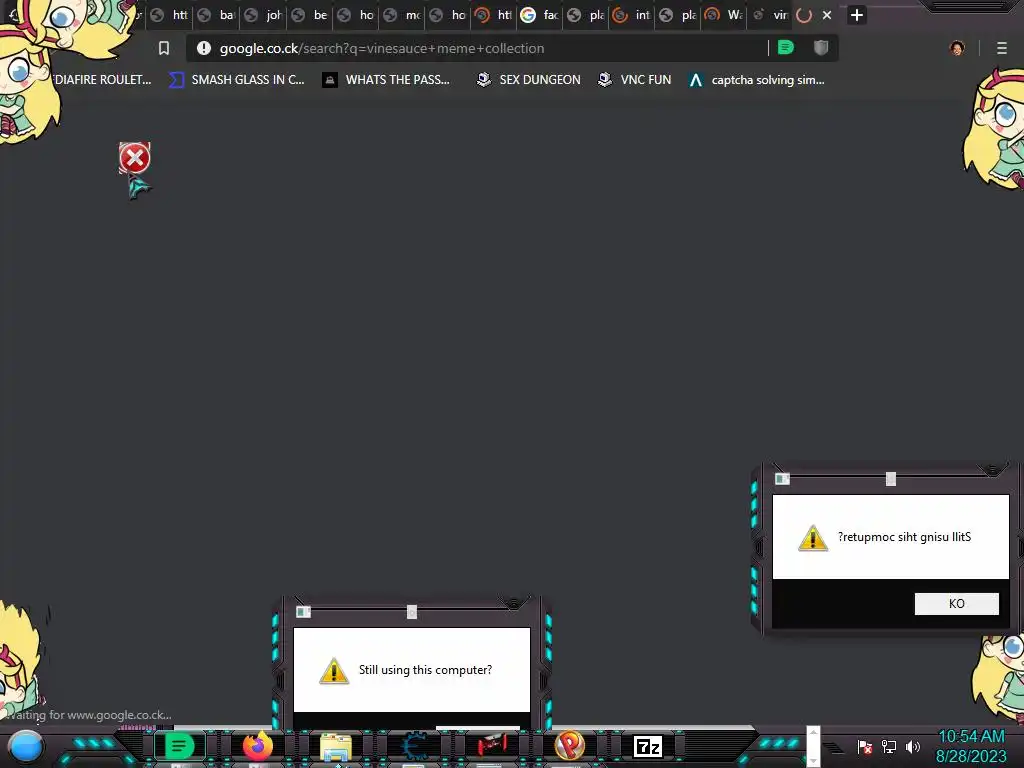This screenshot has height=768, width=1024.
Task: Open the 'WHATS THE PASS...' bookmark
Action: click(386, 80)
